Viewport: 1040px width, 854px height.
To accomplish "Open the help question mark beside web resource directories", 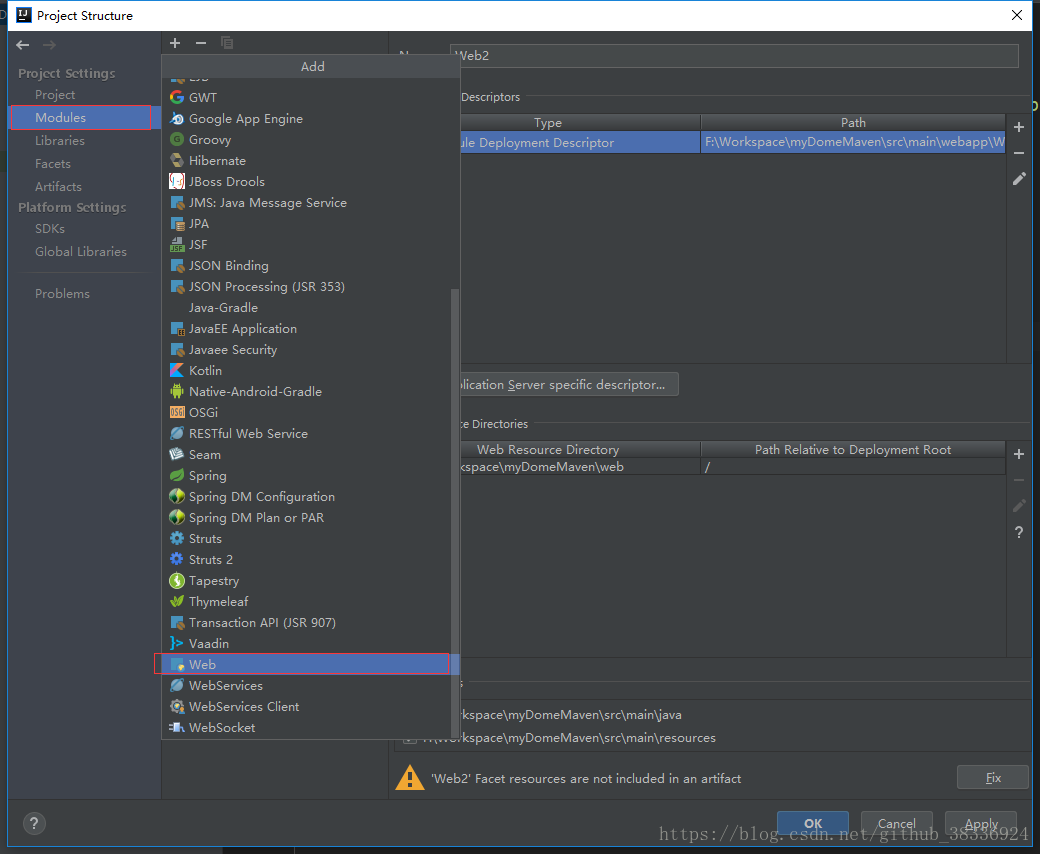I will pyautogui.click(x=1019, y=532).
